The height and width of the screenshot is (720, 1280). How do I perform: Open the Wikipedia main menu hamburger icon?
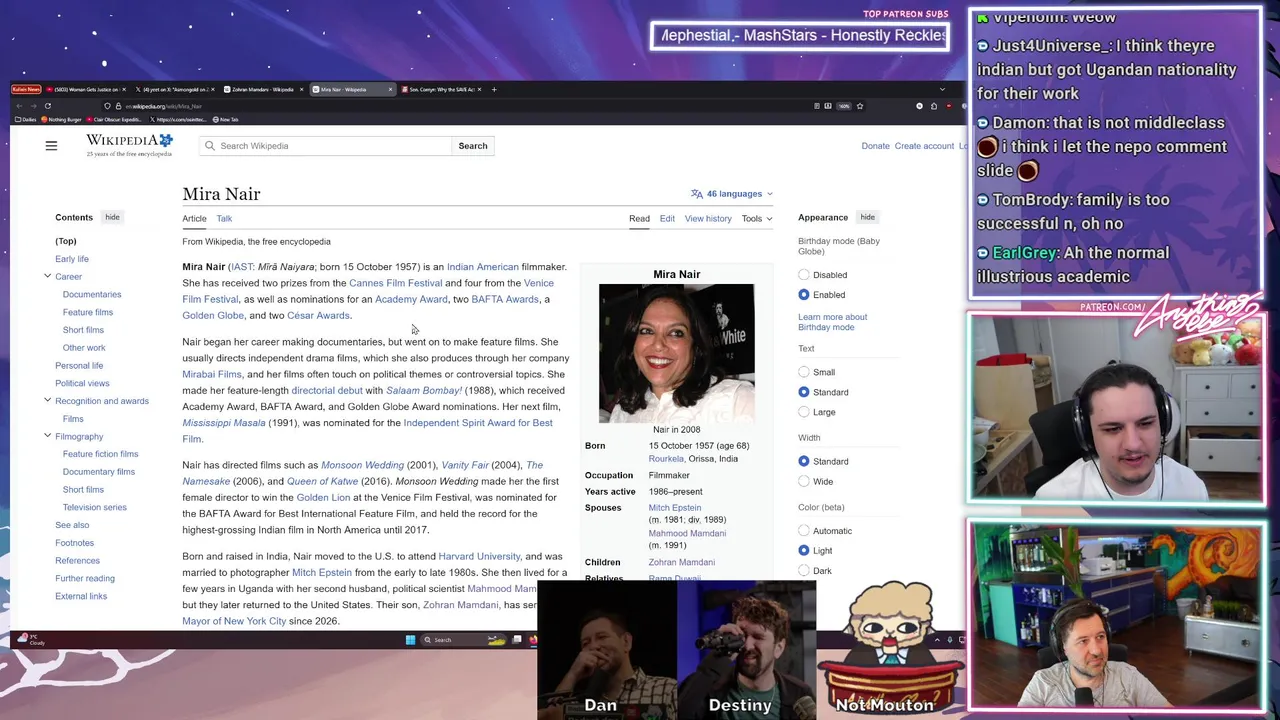coord(51,146)
